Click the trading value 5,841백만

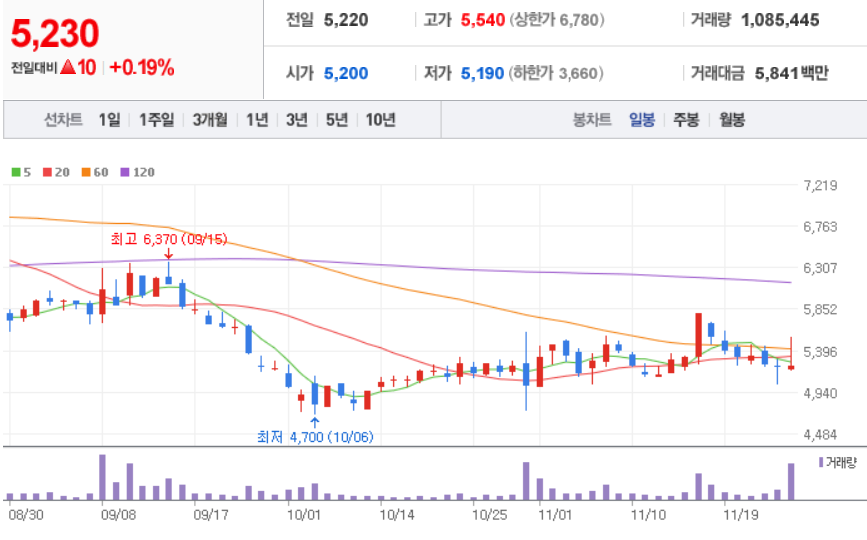point(792,73)
